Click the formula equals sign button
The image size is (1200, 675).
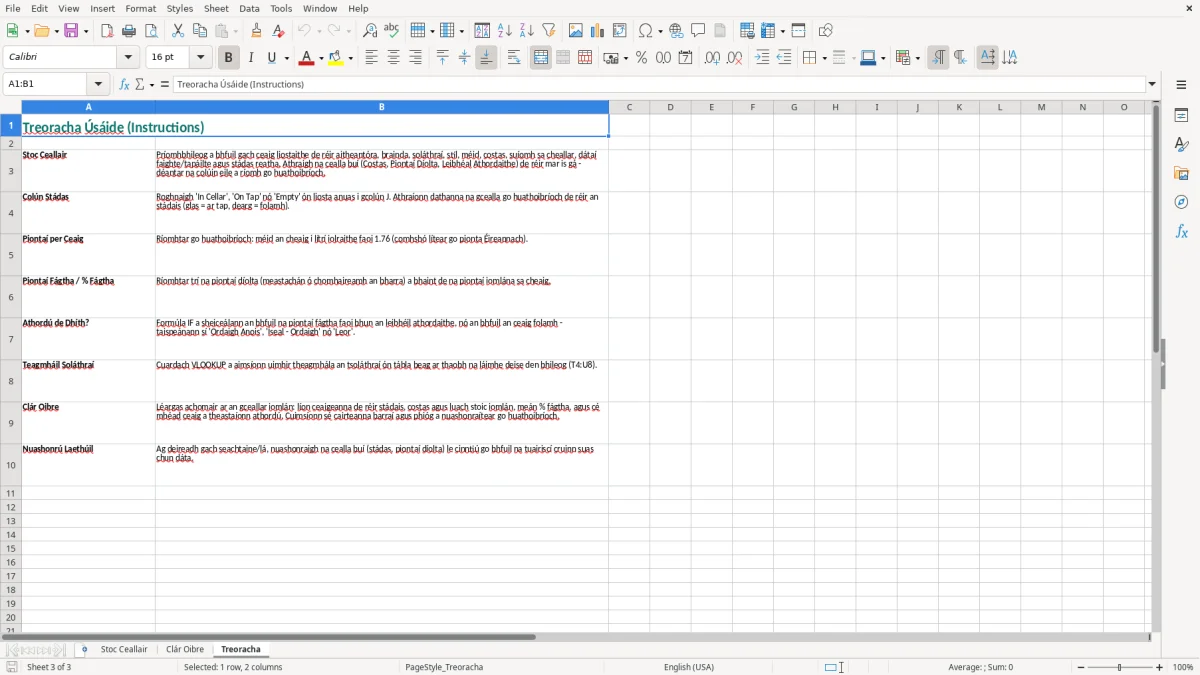165,84
